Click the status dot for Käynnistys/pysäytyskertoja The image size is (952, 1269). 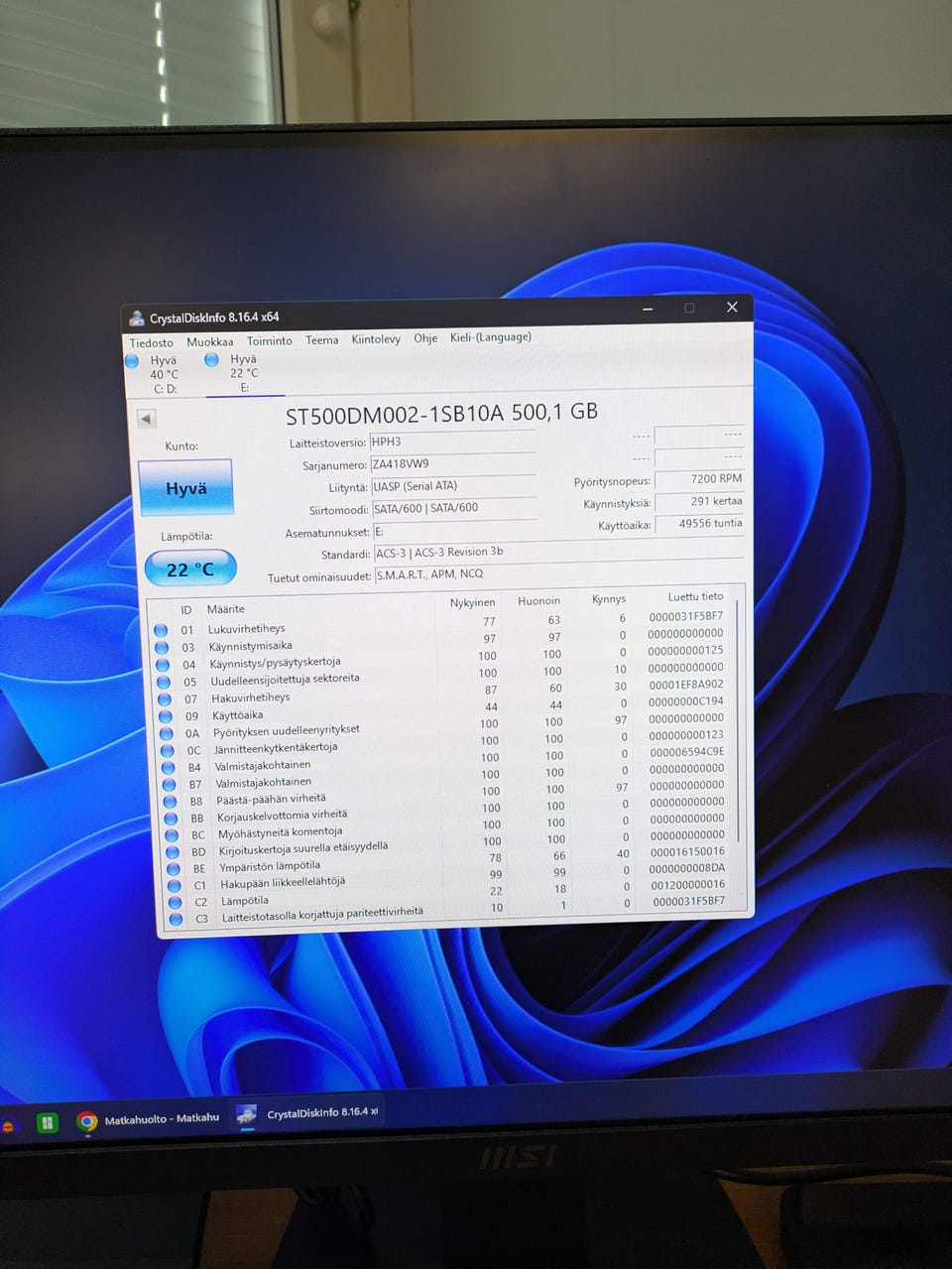point(163,665)
